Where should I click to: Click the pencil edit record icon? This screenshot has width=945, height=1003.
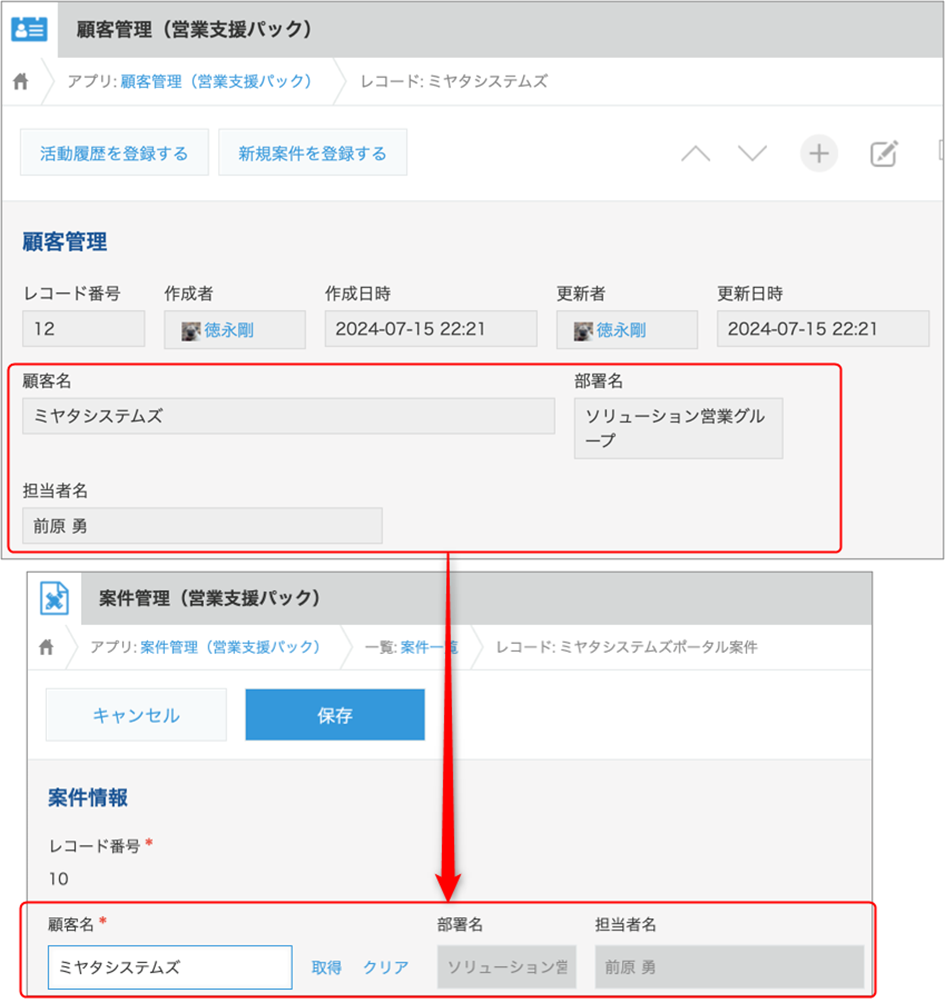883,154
